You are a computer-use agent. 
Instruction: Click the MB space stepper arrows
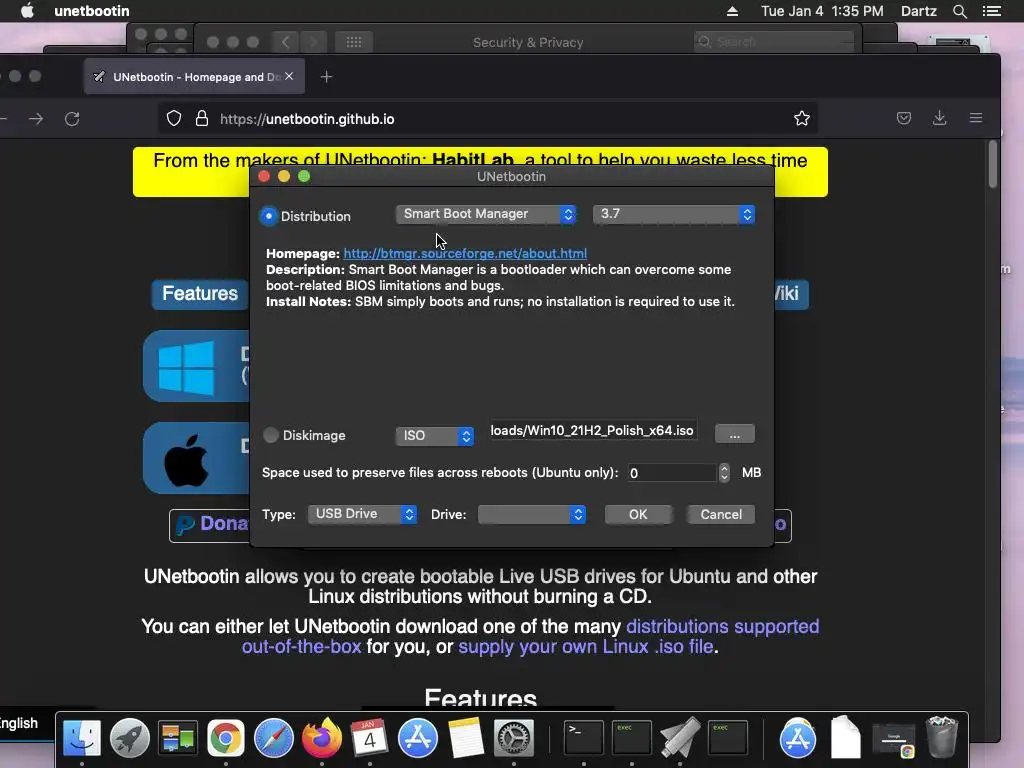[x=724, y=473]
